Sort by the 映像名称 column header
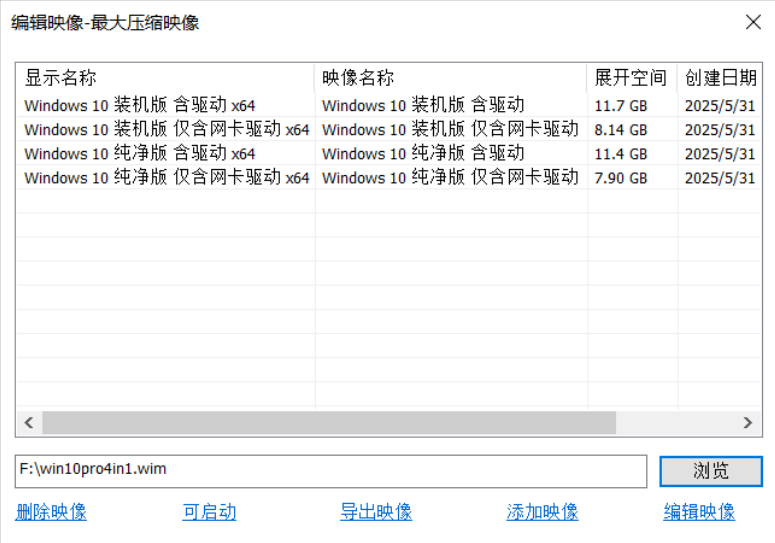The height and width of the screenshot is (543, 775). coord(451,78)
